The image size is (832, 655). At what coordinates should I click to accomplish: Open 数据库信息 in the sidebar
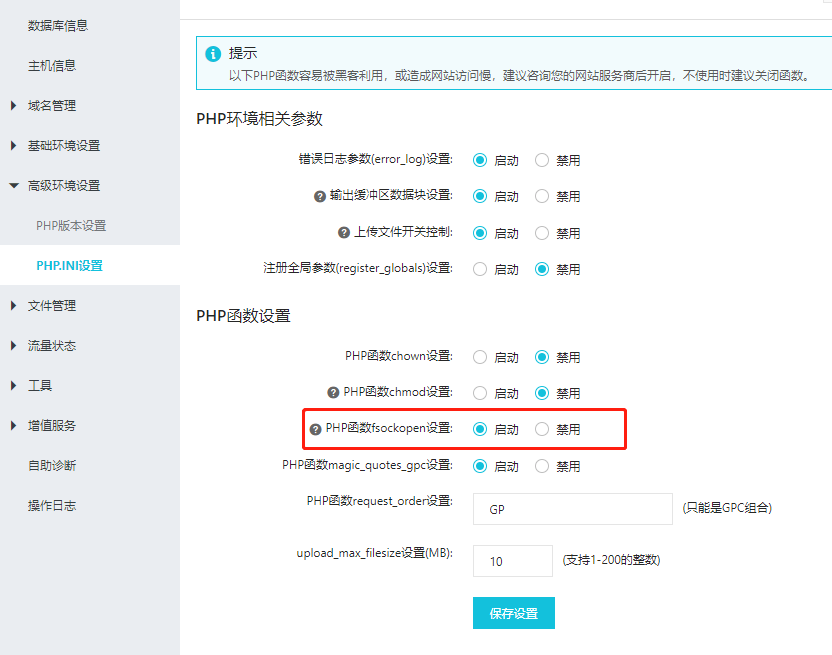point(58,25)
